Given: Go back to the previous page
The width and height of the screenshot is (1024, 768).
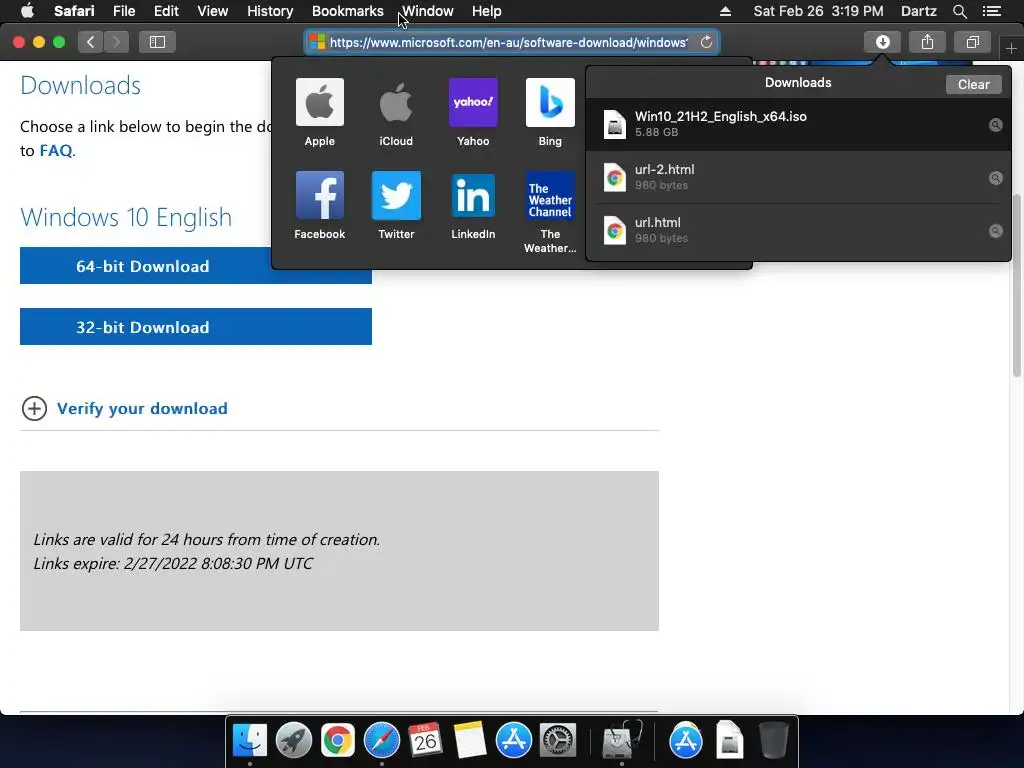Looking at the screenshot, I should pos(91,42).
